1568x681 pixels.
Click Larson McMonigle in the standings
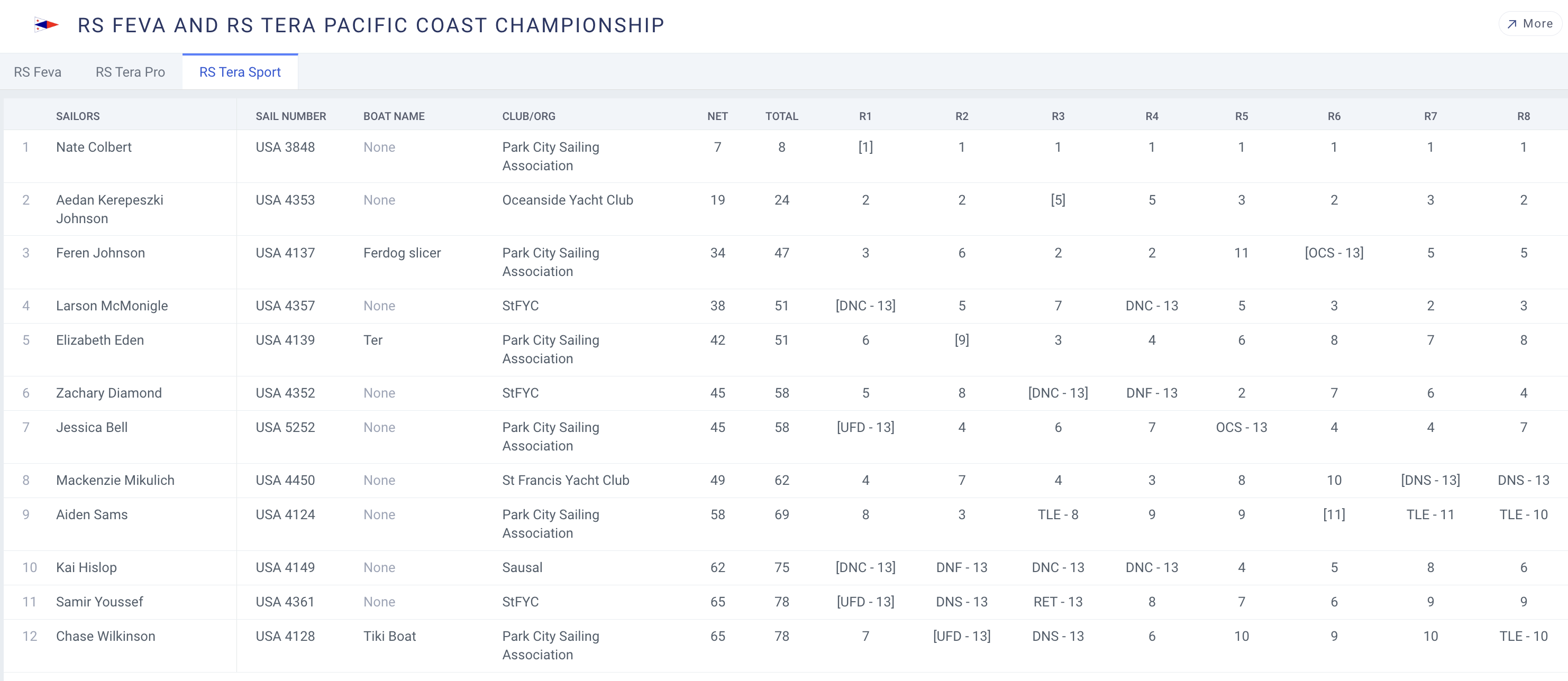(x=112, y=306)
